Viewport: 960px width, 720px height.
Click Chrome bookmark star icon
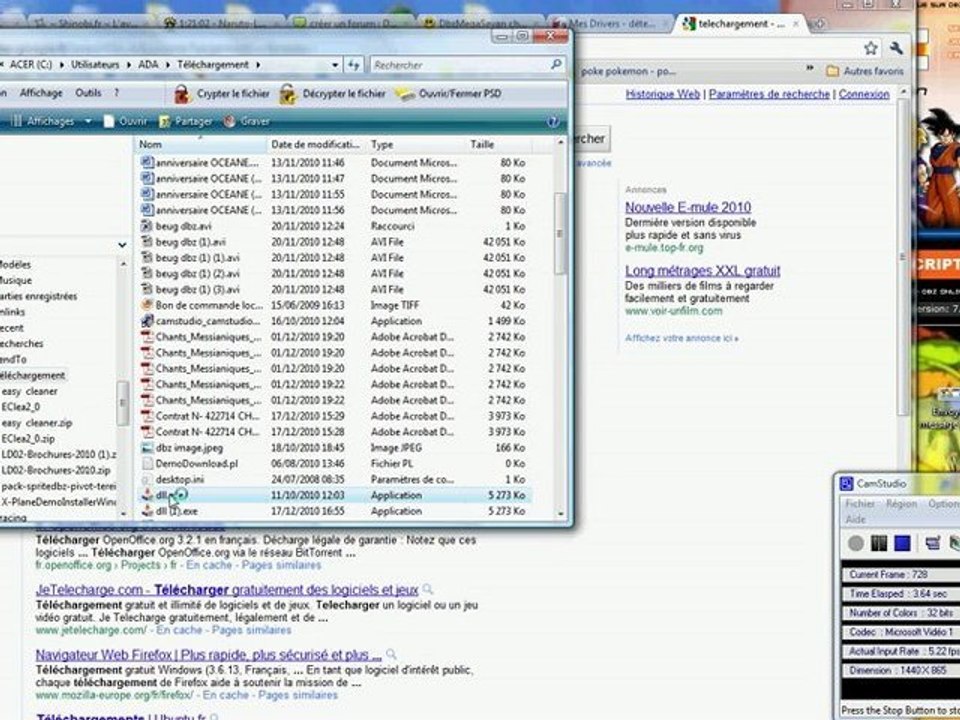(870, 48)
